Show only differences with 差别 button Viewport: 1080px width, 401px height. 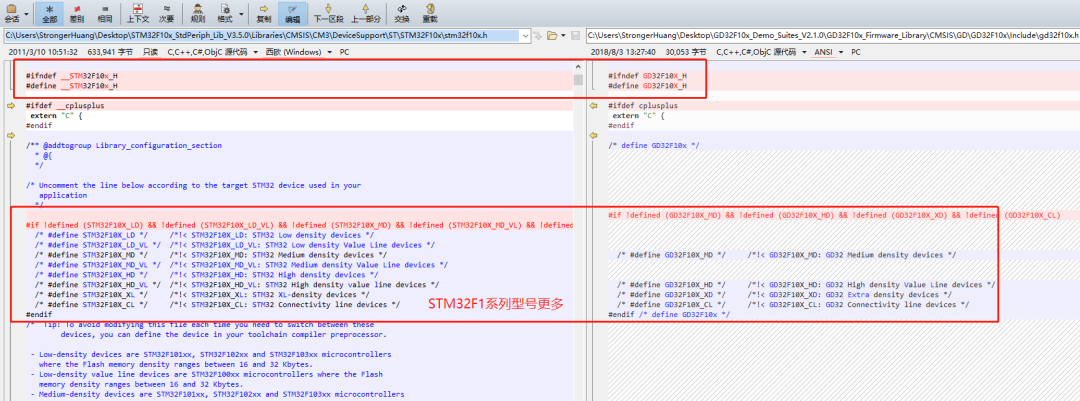tap(77, 12)
